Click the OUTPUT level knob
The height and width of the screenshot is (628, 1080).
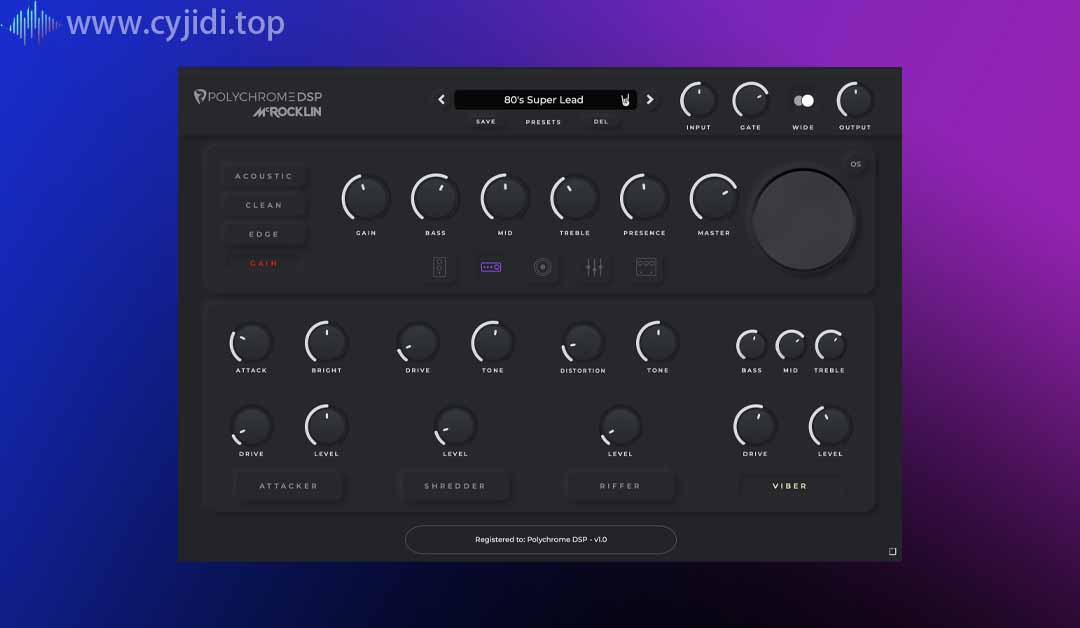(855, 101)
